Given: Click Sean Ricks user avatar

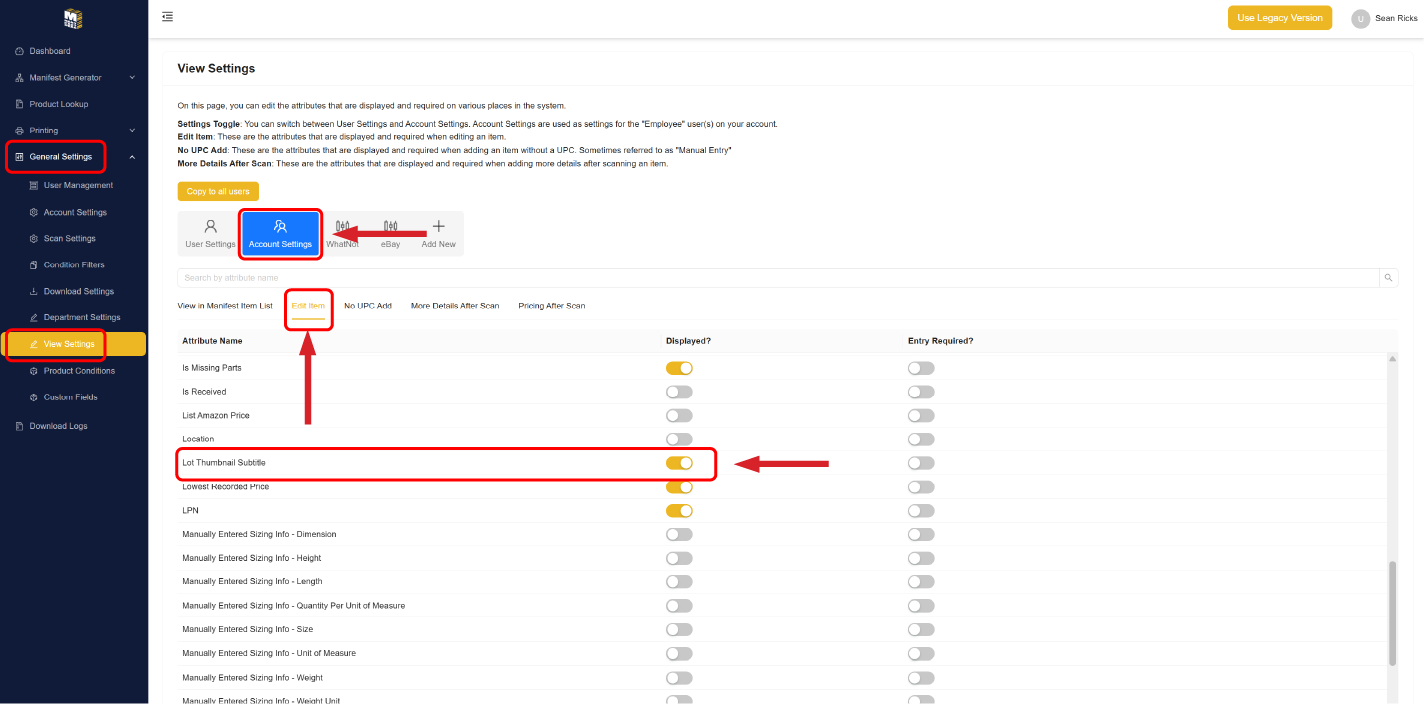Looking at the screenshot, I should [1360, 19].
